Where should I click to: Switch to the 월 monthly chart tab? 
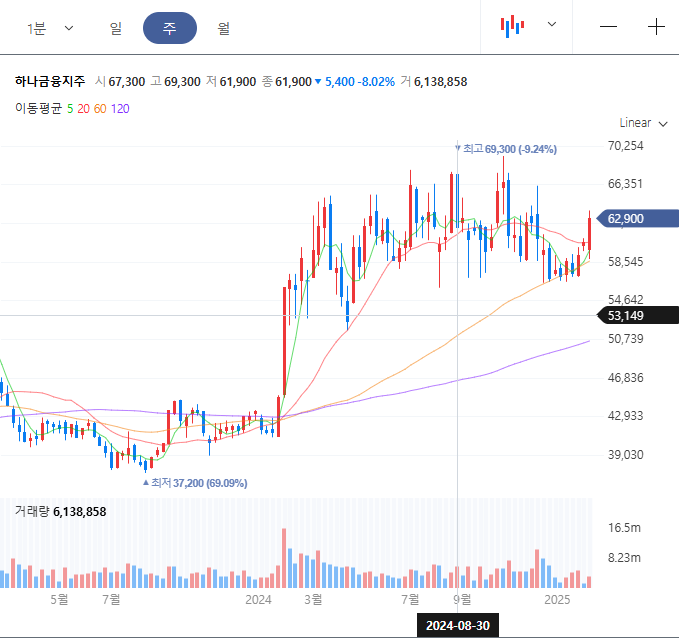point(223,29)
